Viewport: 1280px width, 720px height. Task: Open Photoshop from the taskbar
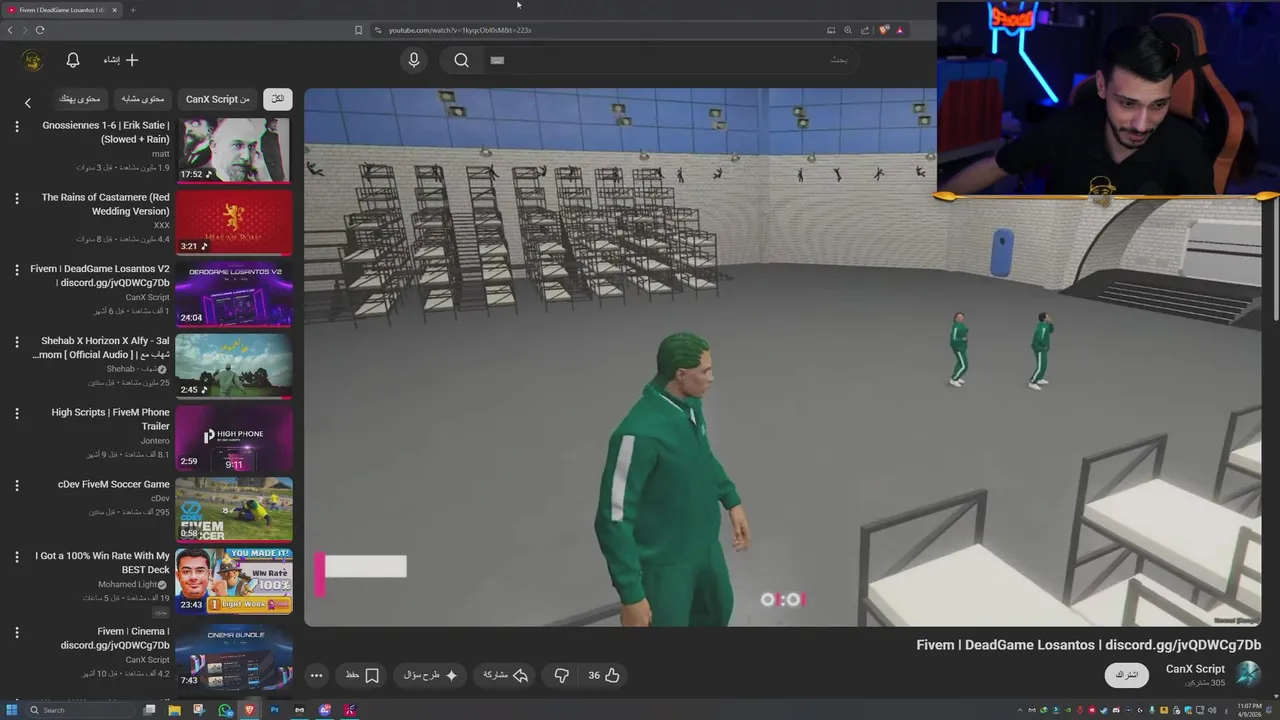point(274,710)
